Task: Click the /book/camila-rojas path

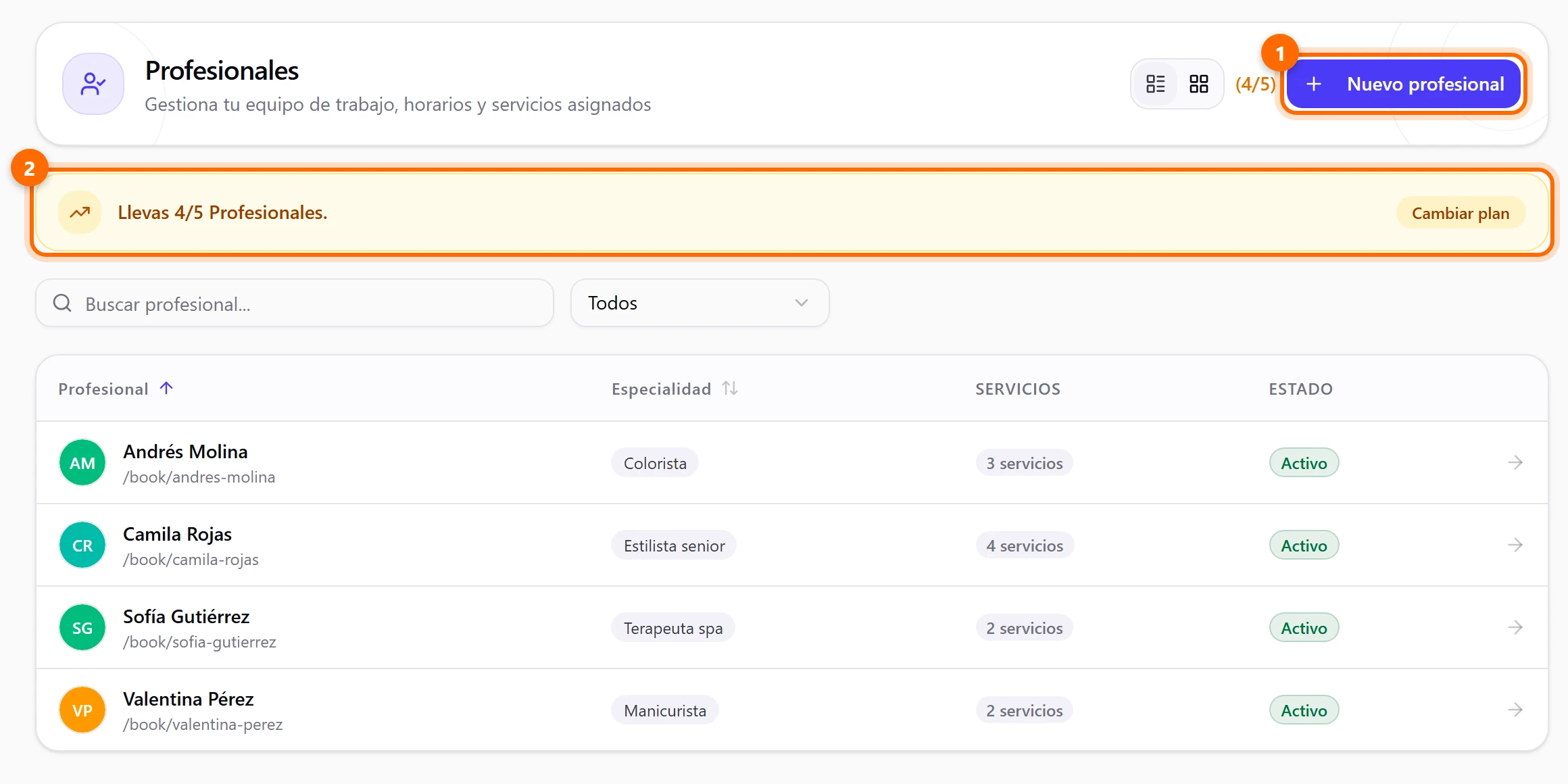Action: [191, 560]
